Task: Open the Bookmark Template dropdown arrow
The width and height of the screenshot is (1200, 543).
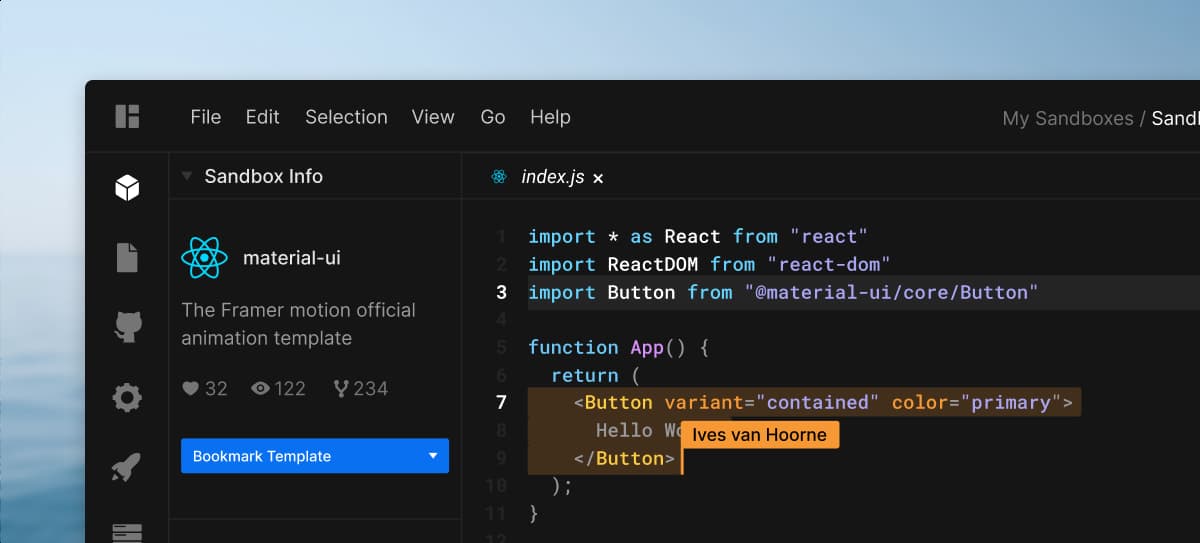Action: 433,456
